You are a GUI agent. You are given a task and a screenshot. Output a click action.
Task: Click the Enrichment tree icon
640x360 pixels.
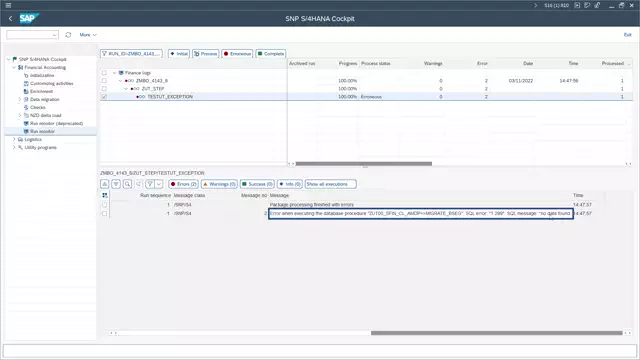[26, 91]
